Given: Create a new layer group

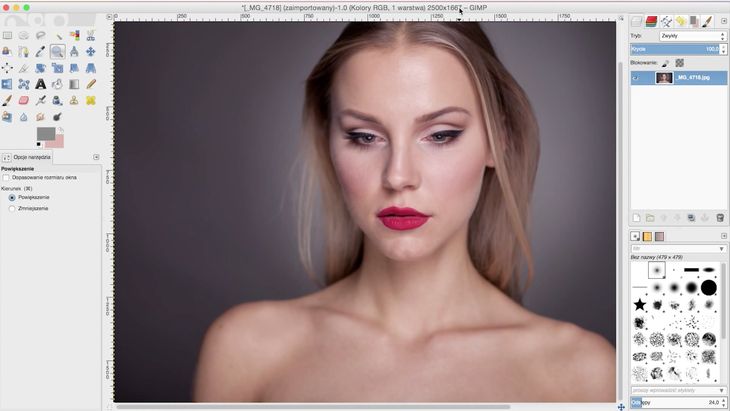Looking at the screenshot, I should coord(650,218).
